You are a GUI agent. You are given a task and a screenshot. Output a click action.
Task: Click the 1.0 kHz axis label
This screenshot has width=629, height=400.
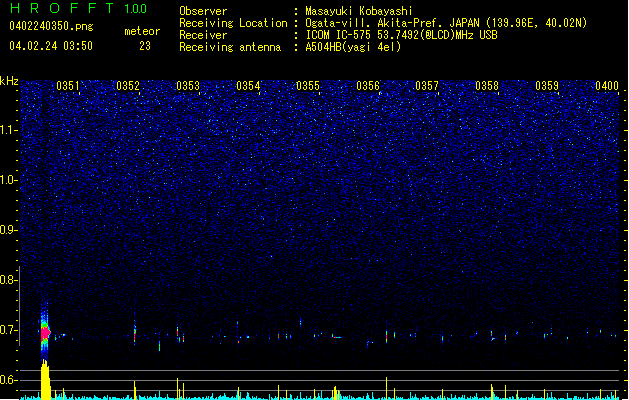(x=8, y=180)
